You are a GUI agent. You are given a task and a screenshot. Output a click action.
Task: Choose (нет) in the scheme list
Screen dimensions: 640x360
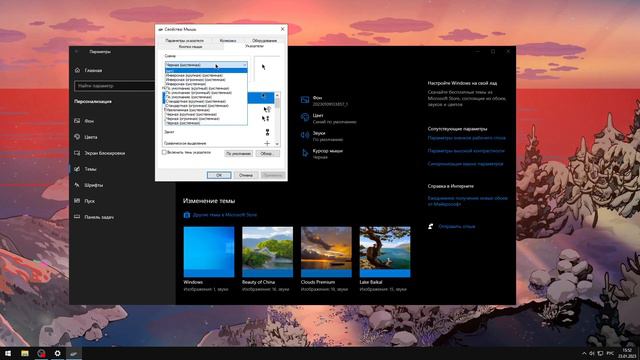coord(206,71)
